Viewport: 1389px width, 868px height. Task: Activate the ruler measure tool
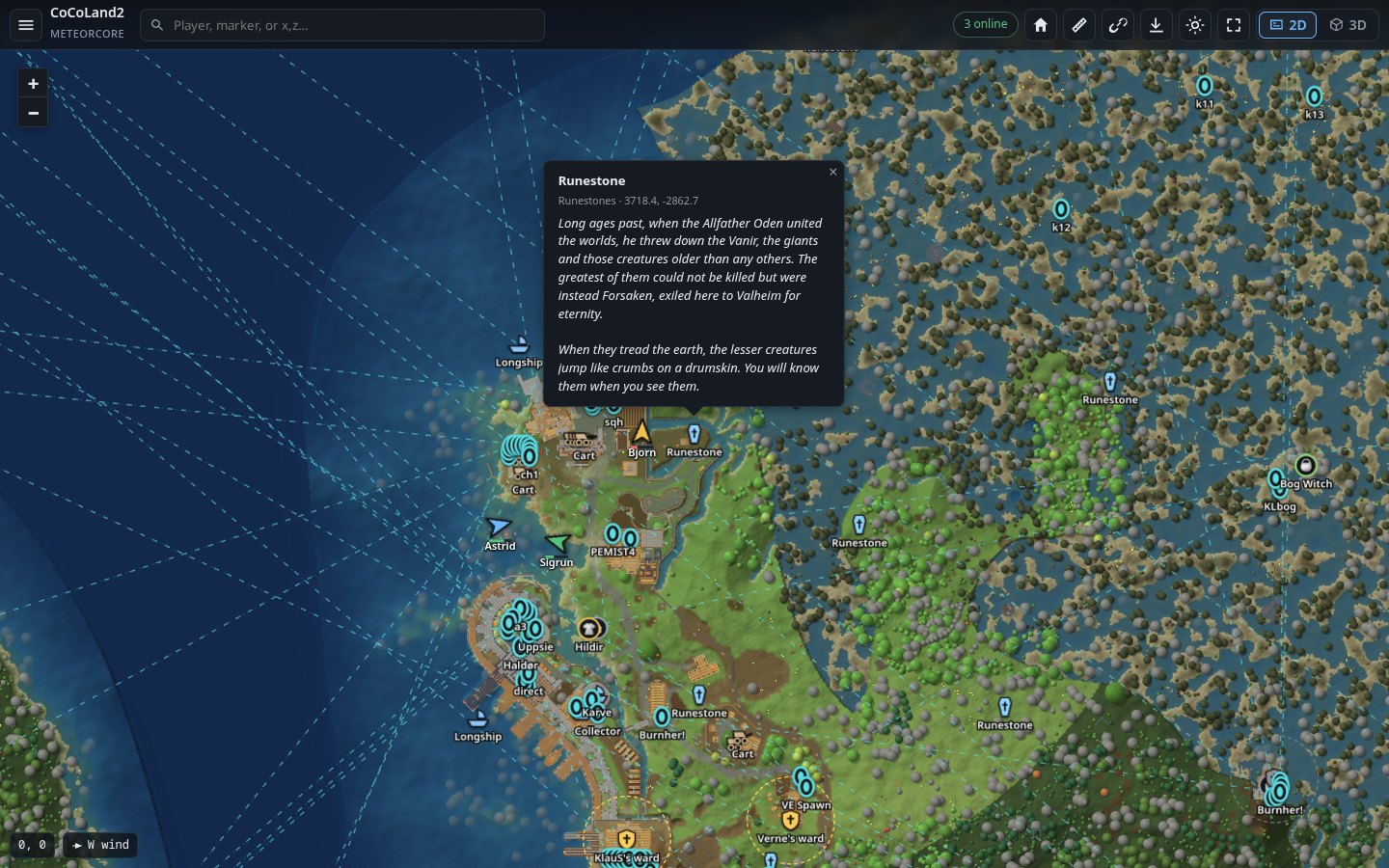(1079, 25)
